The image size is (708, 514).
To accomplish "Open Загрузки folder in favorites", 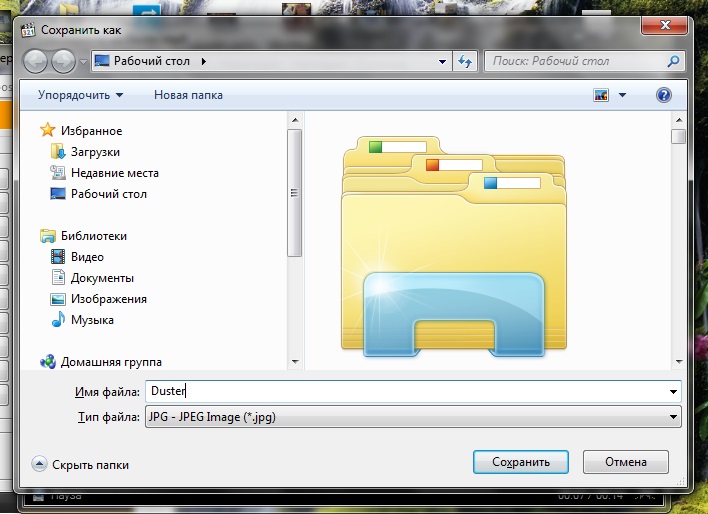I will [94, 152].
